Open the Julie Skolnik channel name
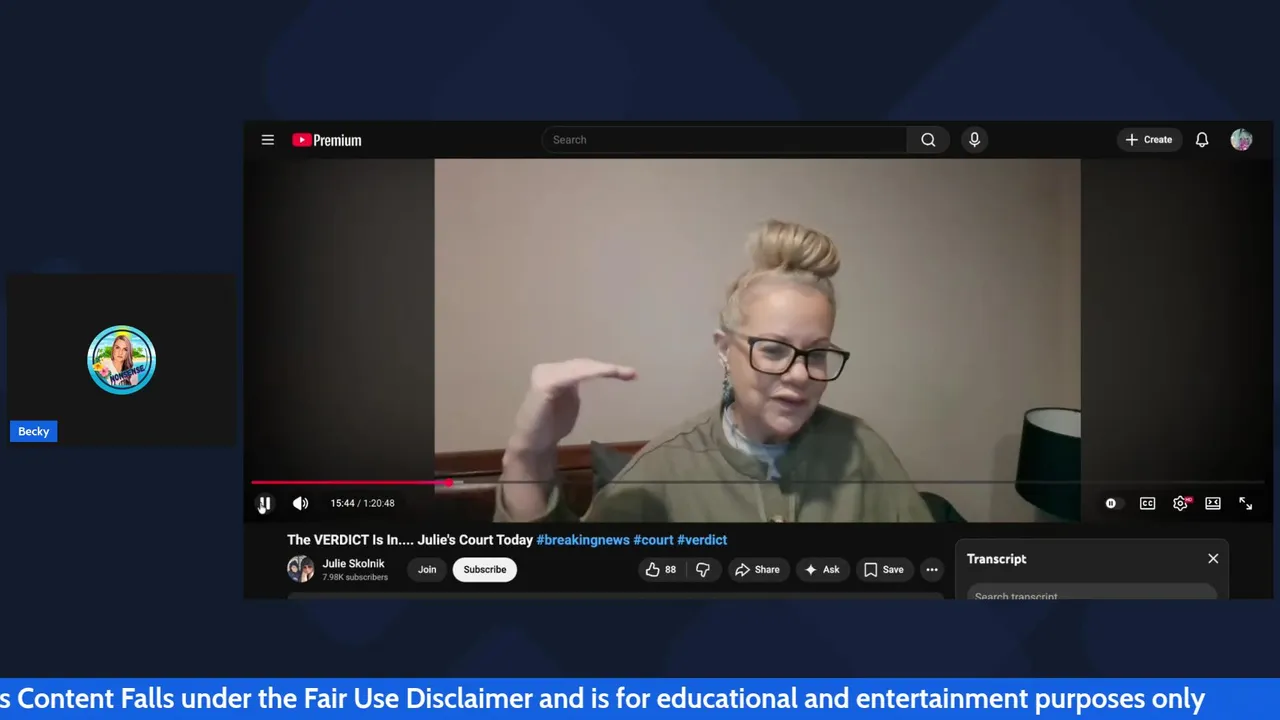Image resolution: width=1280 pixels, height=720 pixels. tap(353, 563)
